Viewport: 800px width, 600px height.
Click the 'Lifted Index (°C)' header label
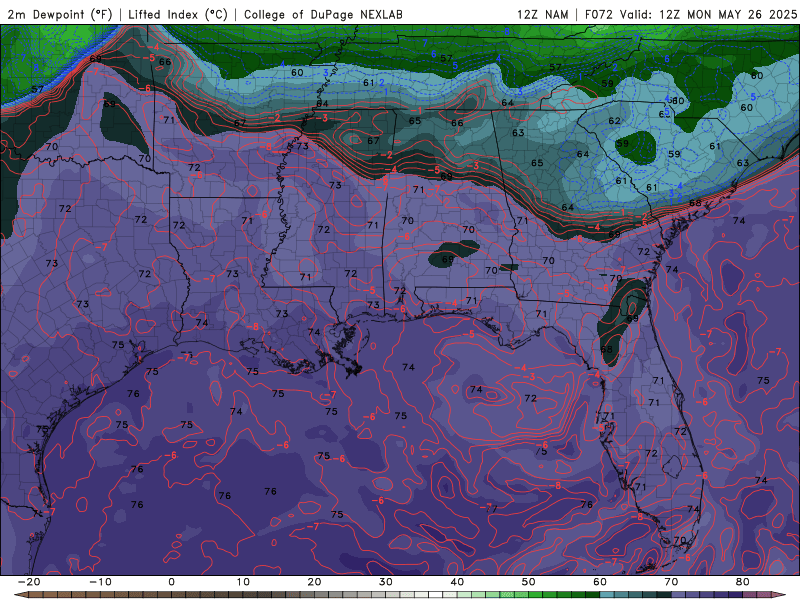point(178,14)
